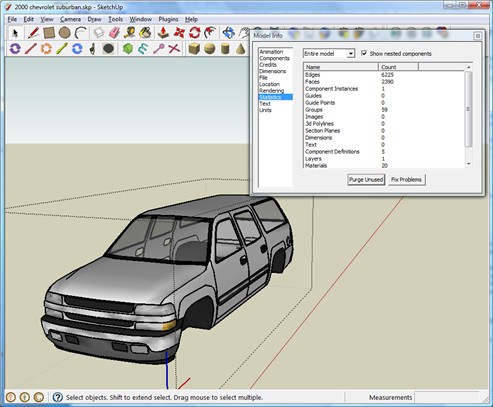Viewport: 493px width, 407px height.
Task: Click the statistics list scroll-down arrow
Action: click(x=469, y=164)
